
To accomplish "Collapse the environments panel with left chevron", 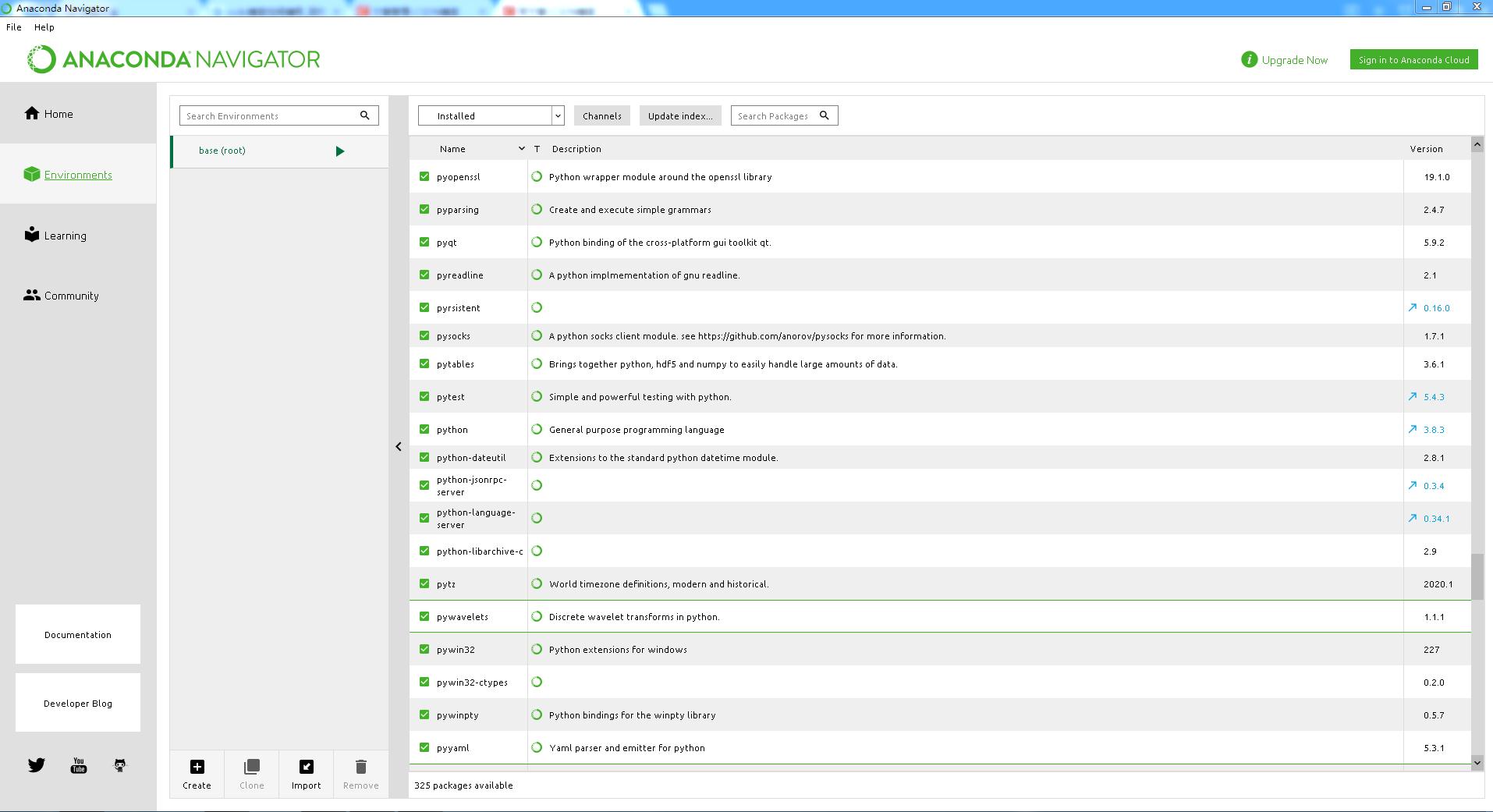I will [399, 446].
